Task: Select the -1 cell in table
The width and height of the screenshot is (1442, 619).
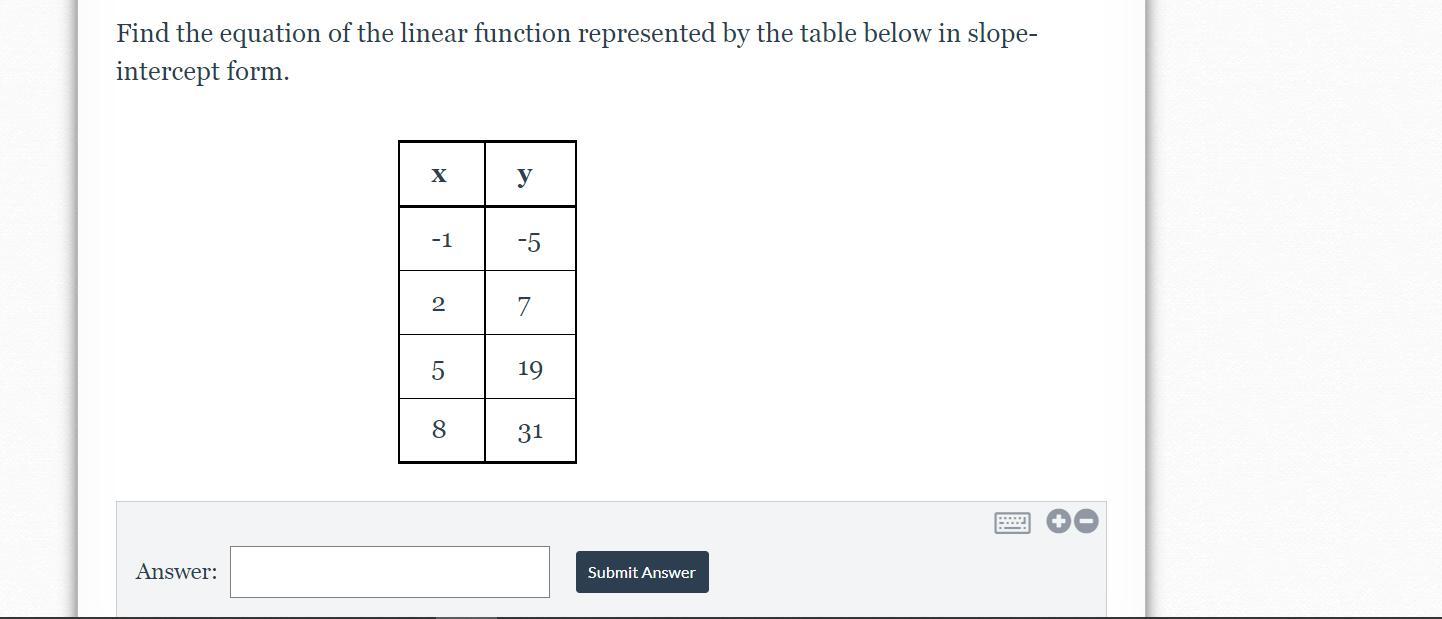Action: tap(441, 240)
